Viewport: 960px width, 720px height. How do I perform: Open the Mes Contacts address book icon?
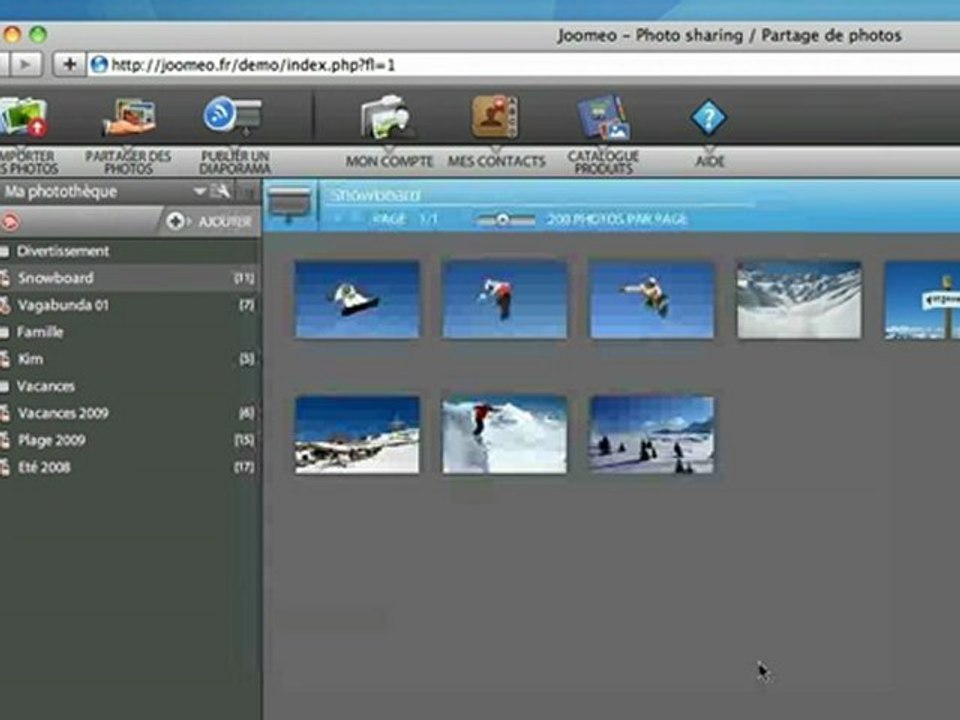(495, 116)
